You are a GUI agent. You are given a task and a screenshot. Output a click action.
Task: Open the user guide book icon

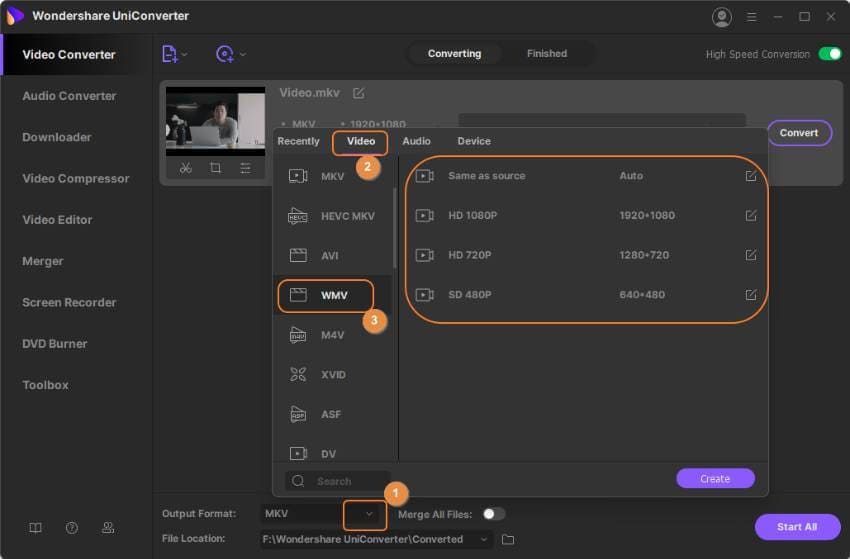[x=35, y=528]
